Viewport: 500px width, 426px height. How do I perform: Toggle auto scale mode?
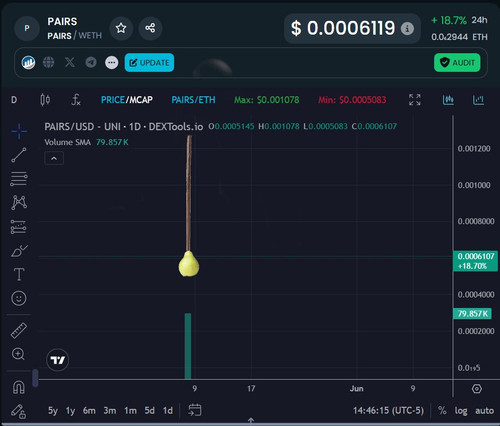[484, 410]
